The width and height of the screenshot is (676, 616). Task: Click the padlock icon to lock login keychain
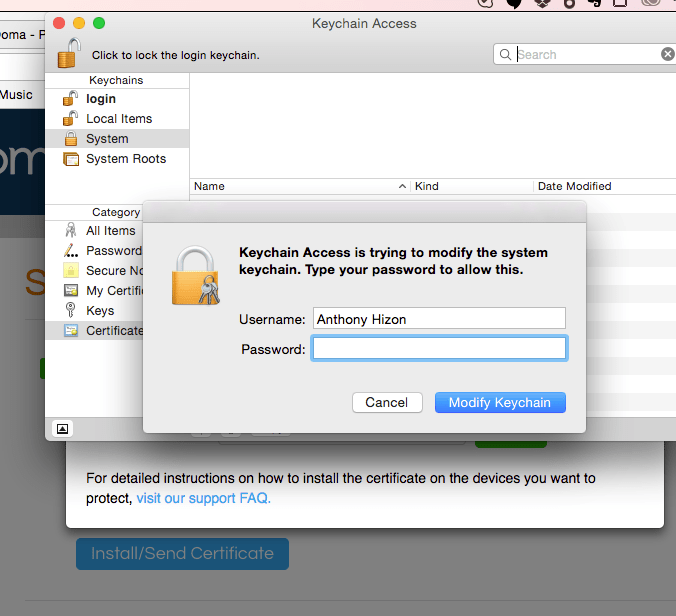coord(69,53)
